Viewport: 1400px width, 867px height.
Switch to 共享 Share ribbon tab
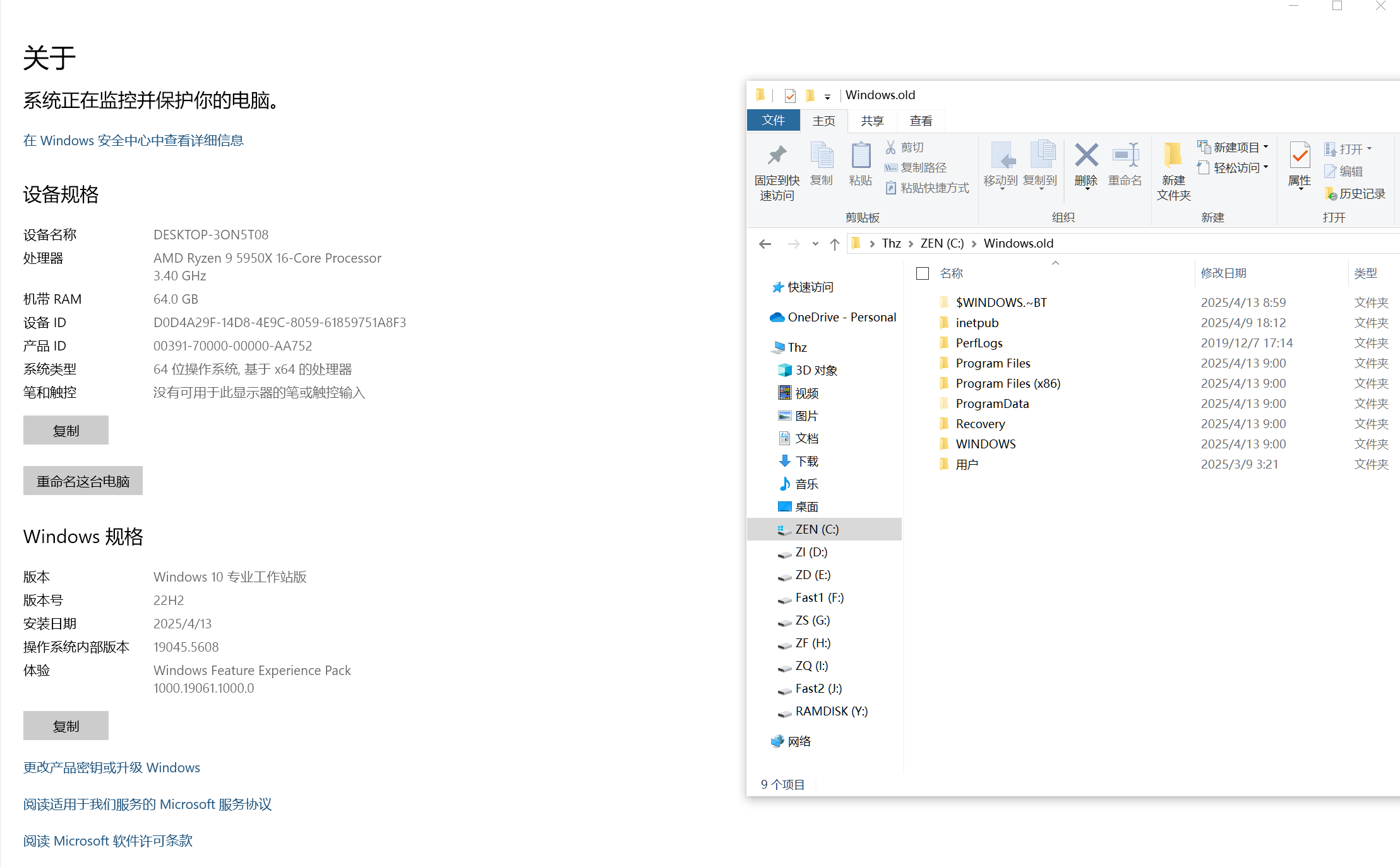click(x=873, y=121)
